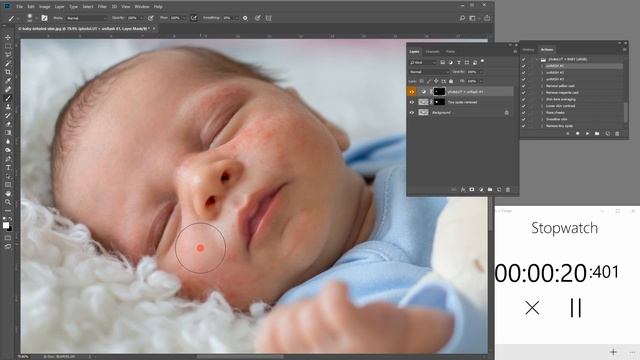Collapse the action set folder
The width and height of the screenshot is (640, 360).
point(537,60)
